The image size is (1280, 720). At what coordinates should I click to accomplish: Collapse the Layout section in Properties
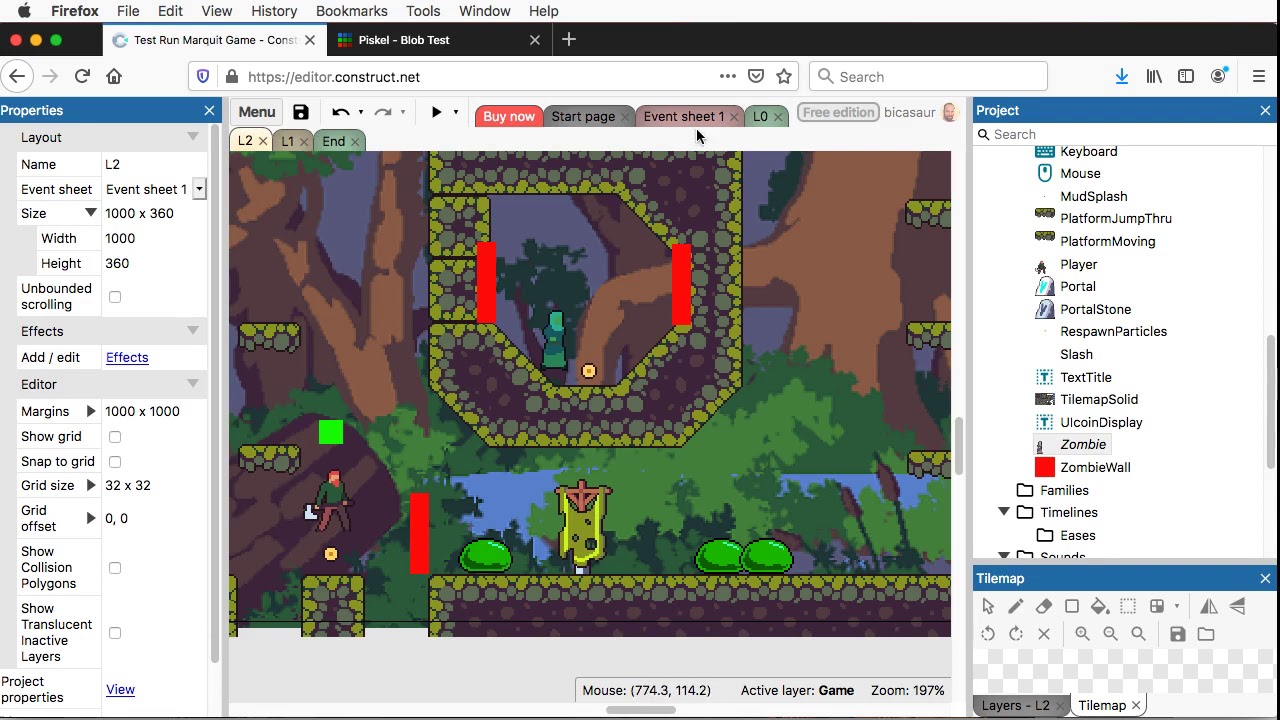(x=192, y=137)
